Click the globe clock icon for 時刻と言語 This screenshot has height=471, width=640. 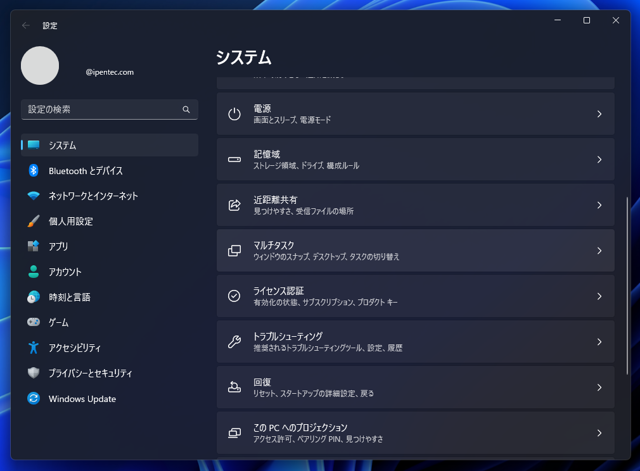coord(33,297)
